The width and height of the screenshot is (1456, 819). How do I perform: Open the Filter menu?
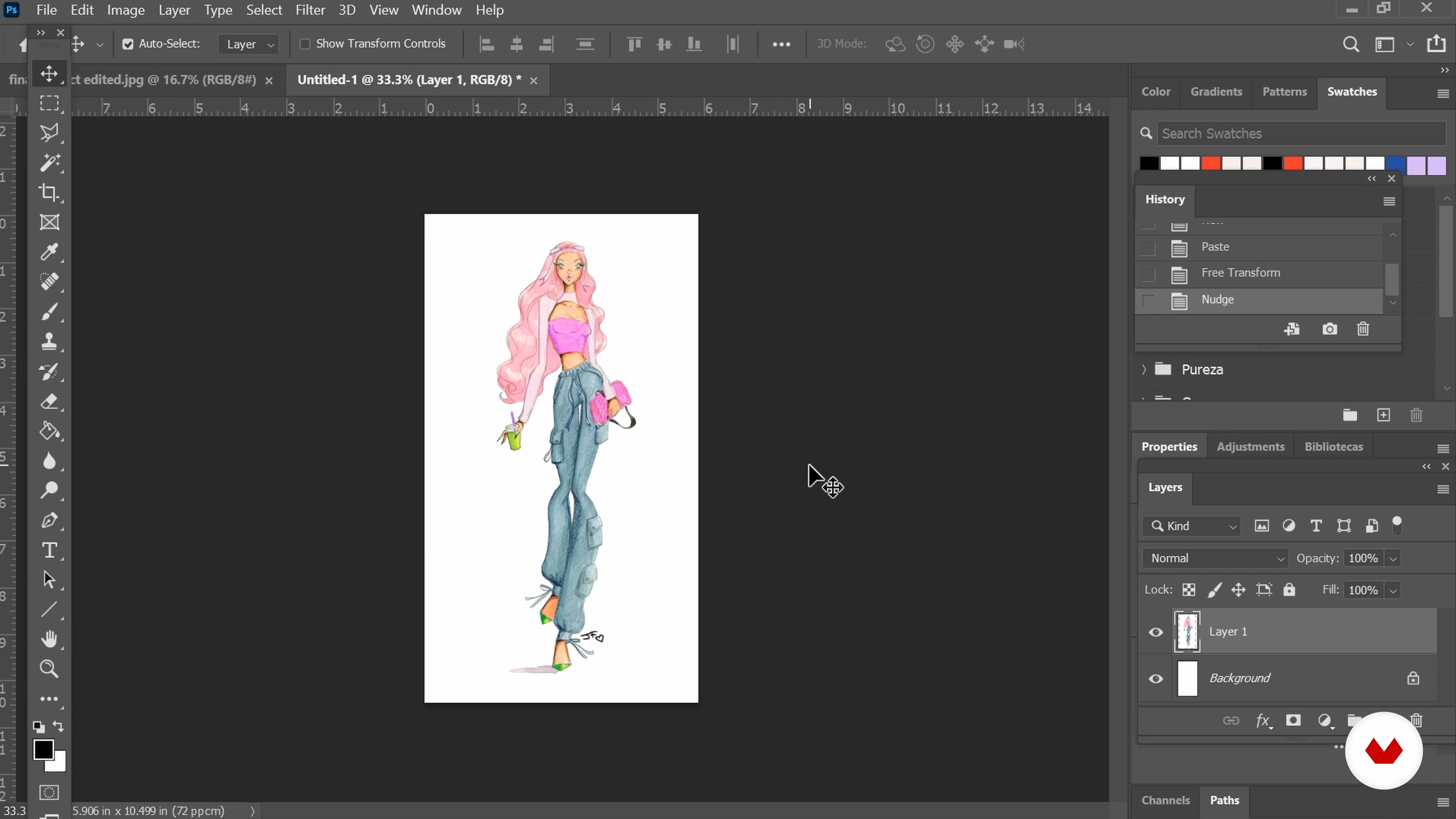click(310, 10)
